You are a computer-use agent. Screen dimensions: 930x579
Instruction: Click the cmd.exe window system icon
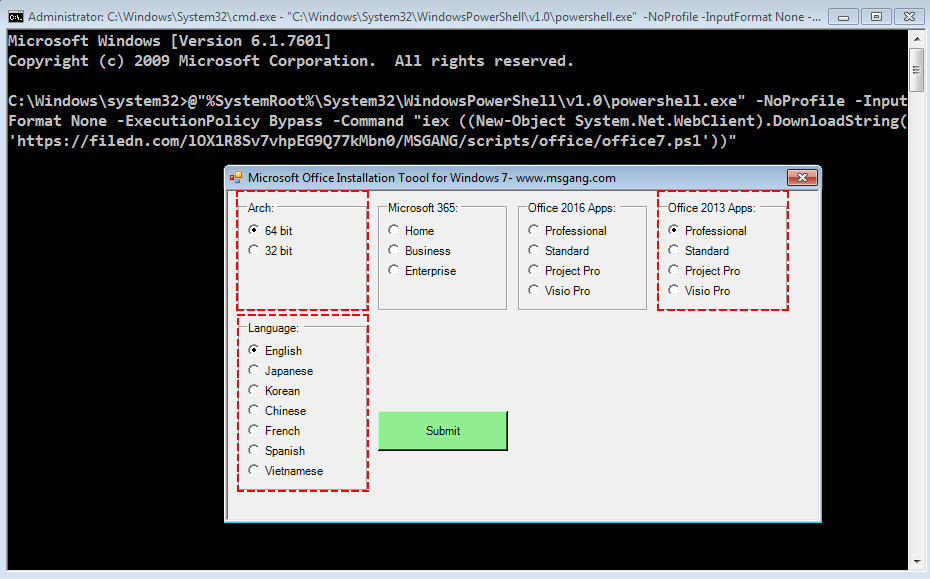pos(15,17)
